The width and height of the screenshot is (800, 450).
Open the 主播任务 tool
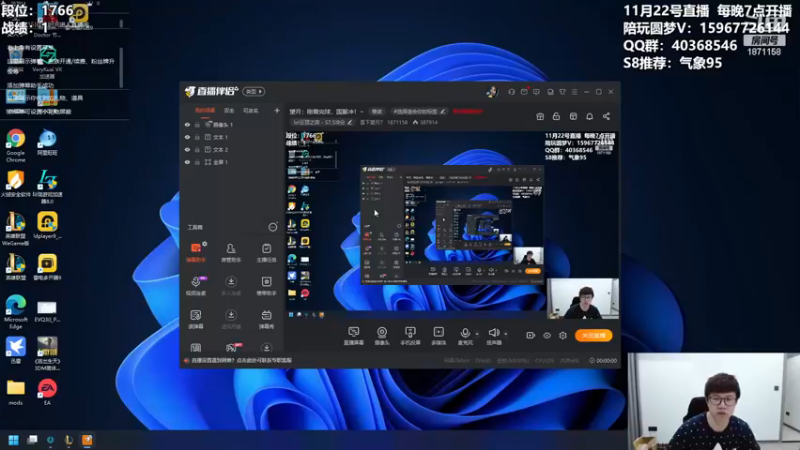(266, 253)
